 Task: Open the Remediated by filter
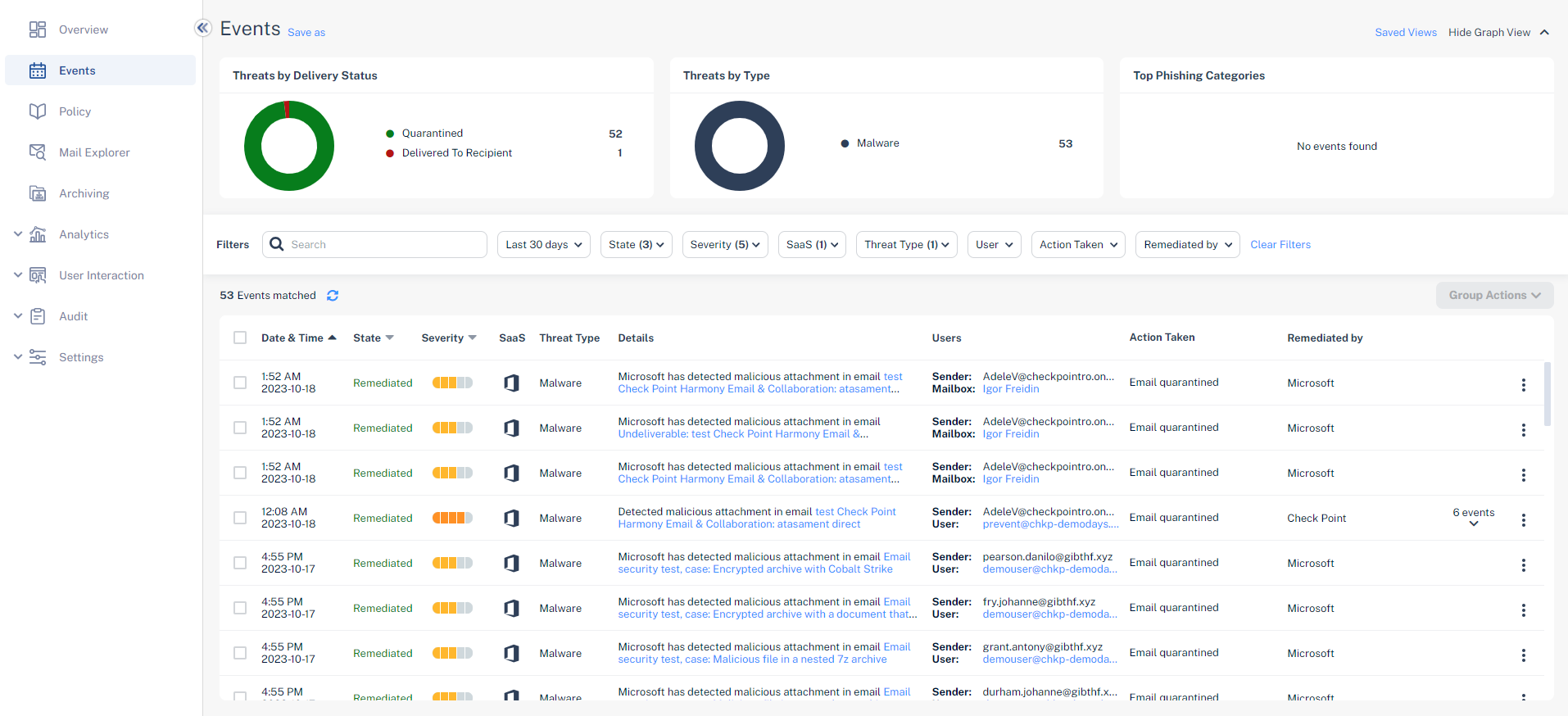[1188, 244]
